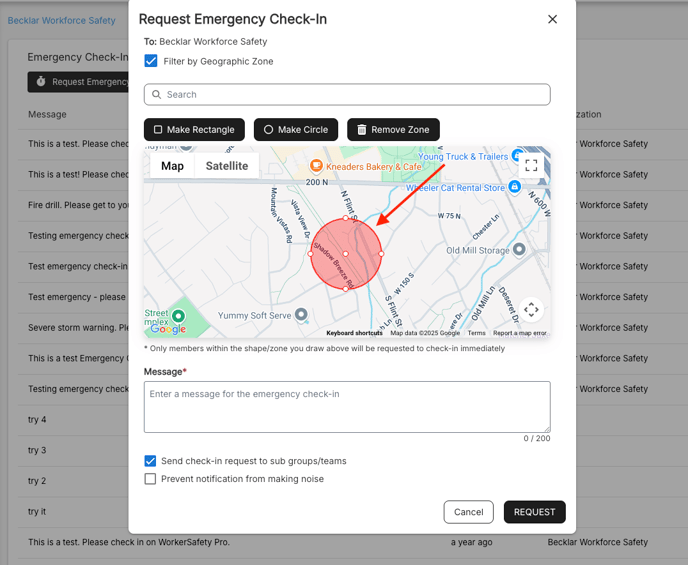Close the Request Emergency Check-In dialog

point(552,19)
